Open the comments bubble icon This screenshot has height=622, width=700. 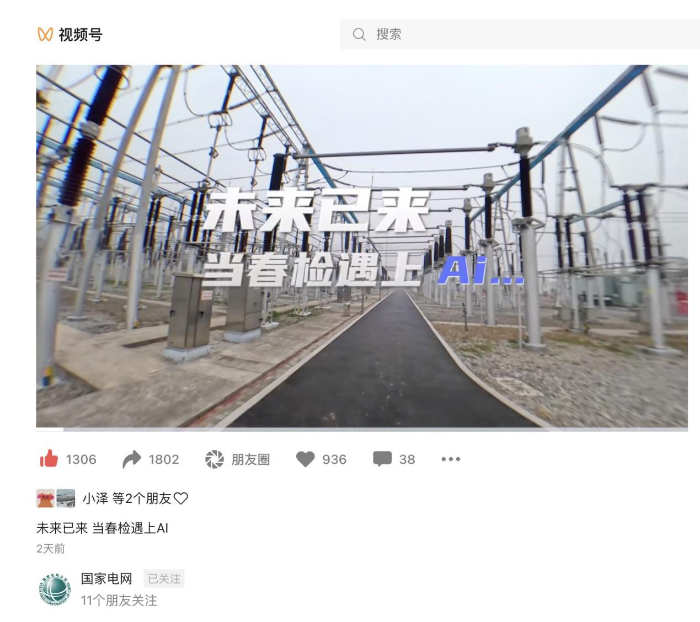click(x=382, y=459)
